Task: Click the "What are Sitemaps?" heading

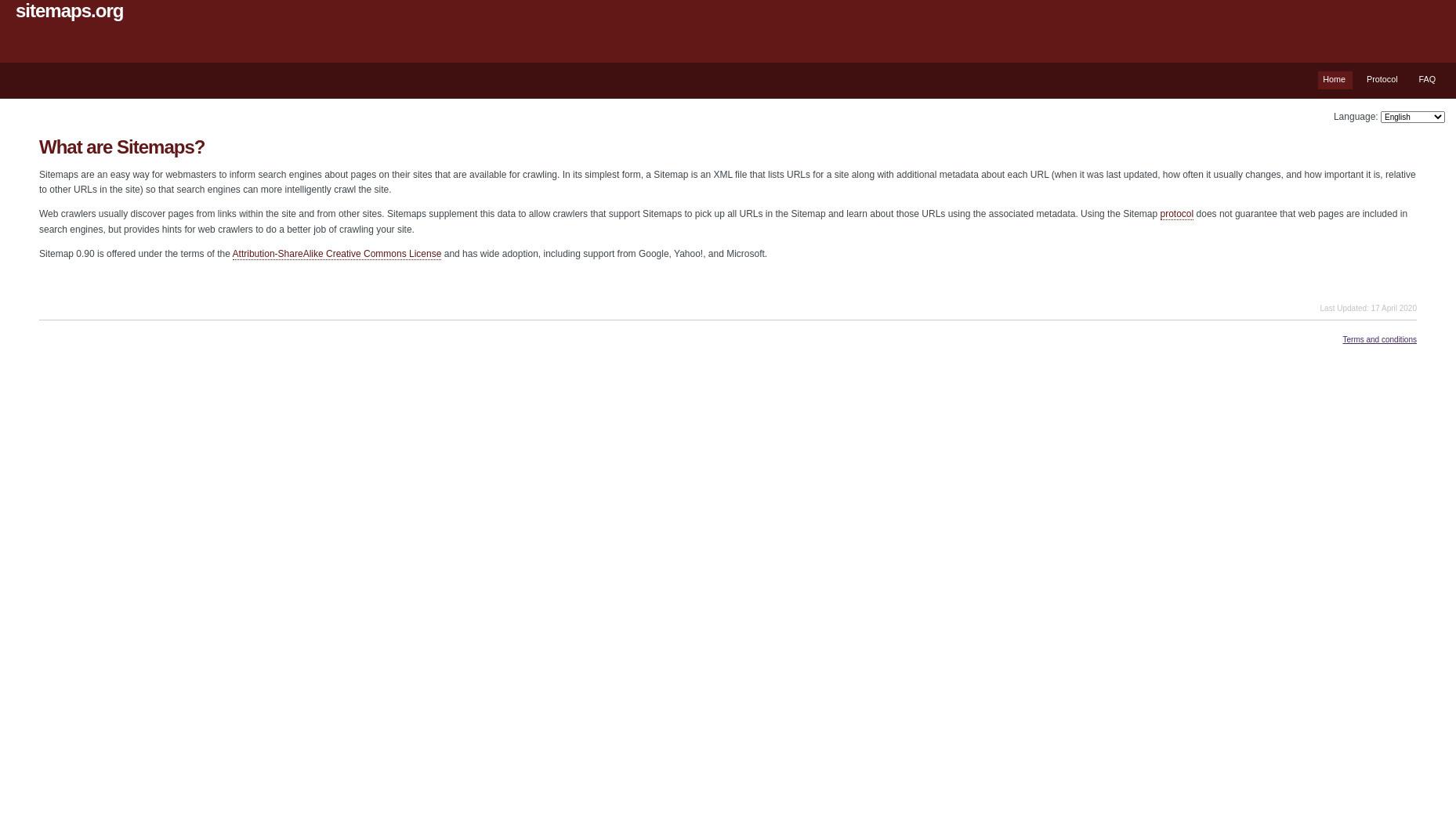Action: 121,147
